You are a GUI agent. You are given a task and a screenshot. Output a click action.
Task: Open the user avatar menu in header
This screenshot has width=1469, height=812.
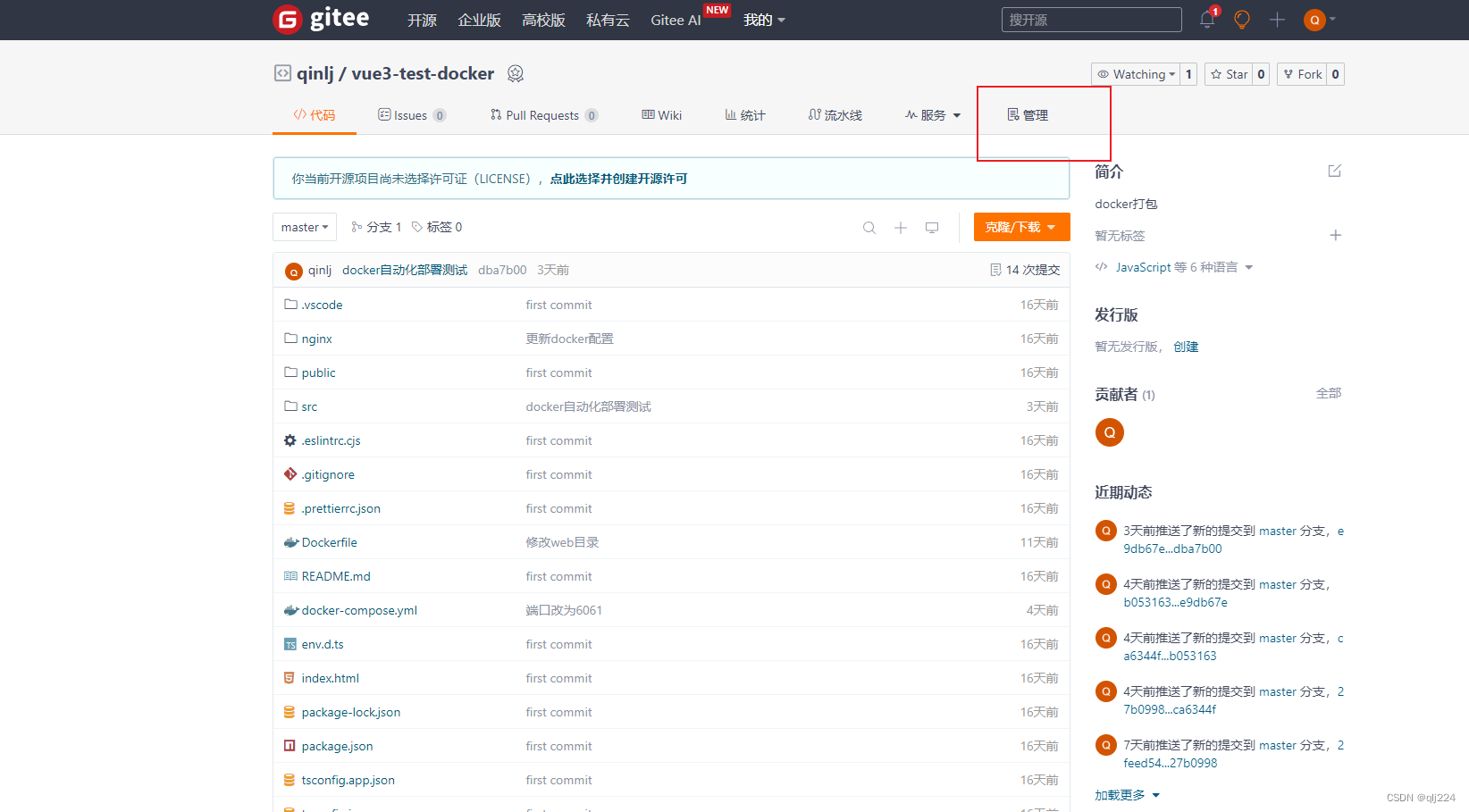tap(1319, 19)
